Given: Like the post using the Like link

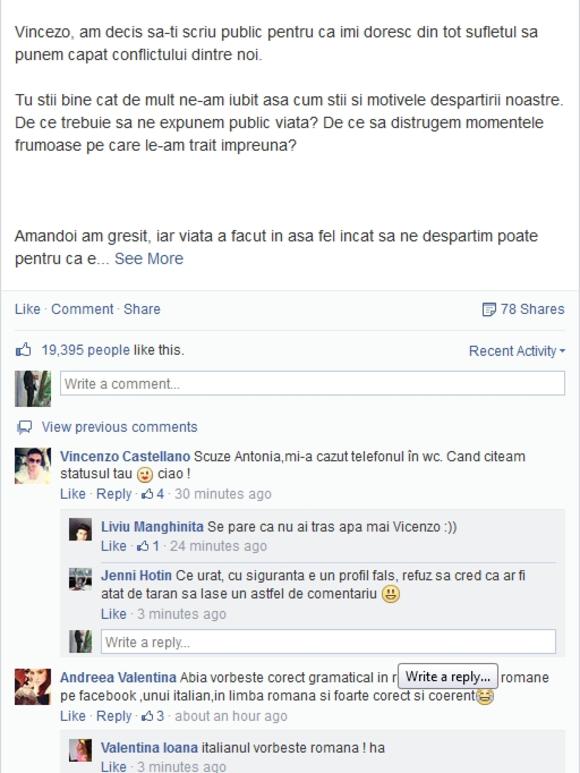Looking at the screenshot, I should 28,309.
